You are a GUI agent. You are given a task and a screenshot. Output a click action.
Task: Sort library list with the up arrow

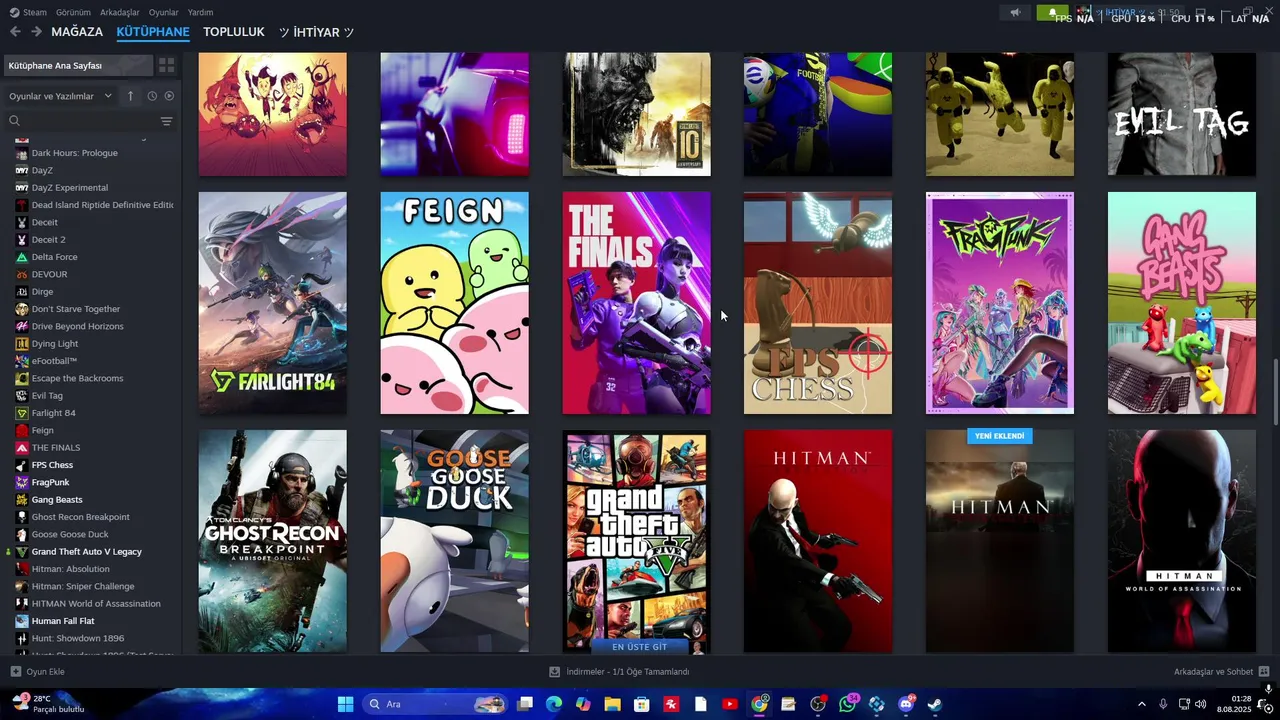130,96
